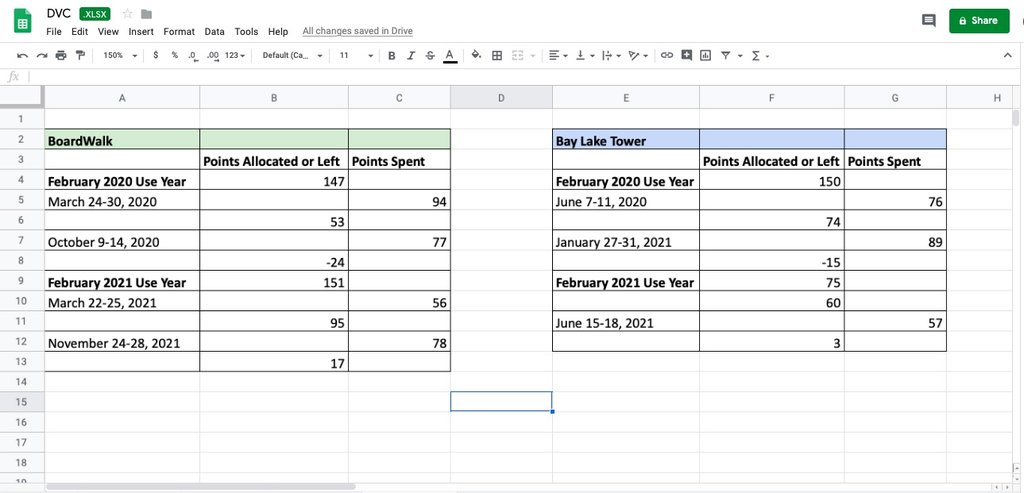1024x493 pixels.
Task: Open the Insert menu
Action: (141, 31)
